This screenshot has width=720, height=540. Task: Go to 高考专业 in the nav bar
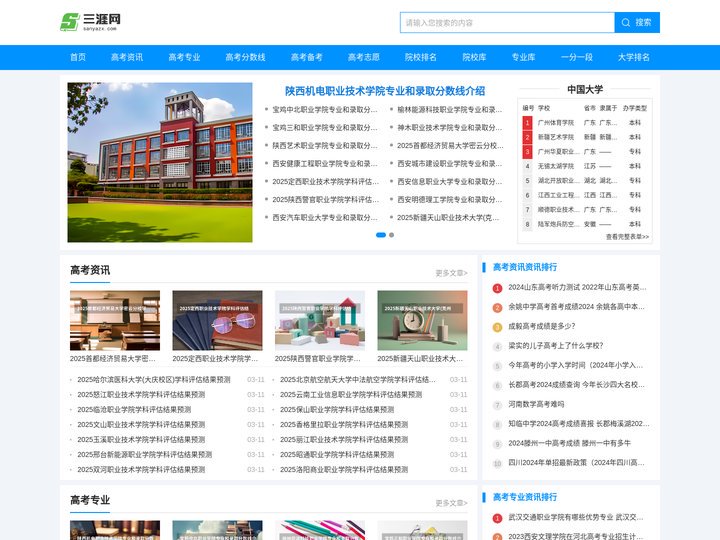184,57
